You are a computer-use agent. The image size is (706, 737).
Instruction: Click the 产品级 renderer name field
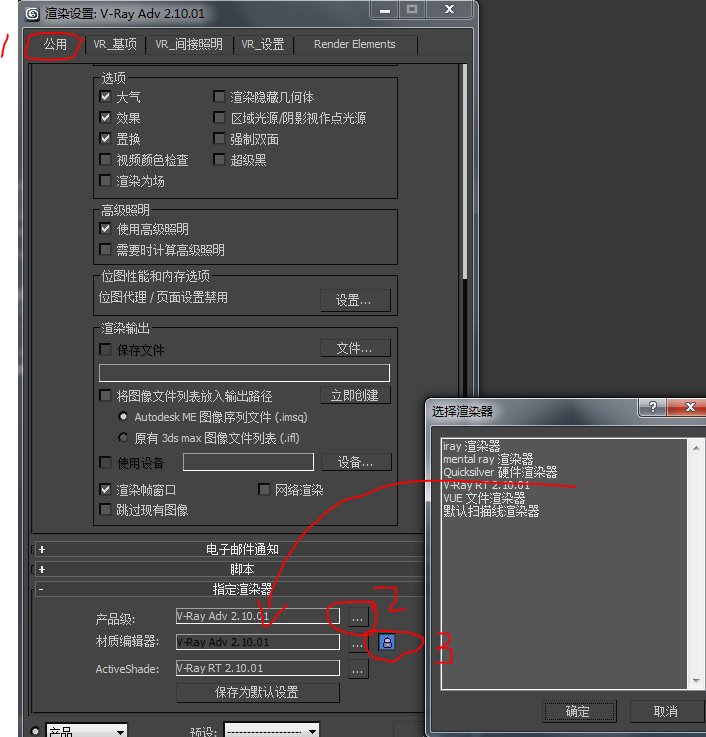coord(258,616)
